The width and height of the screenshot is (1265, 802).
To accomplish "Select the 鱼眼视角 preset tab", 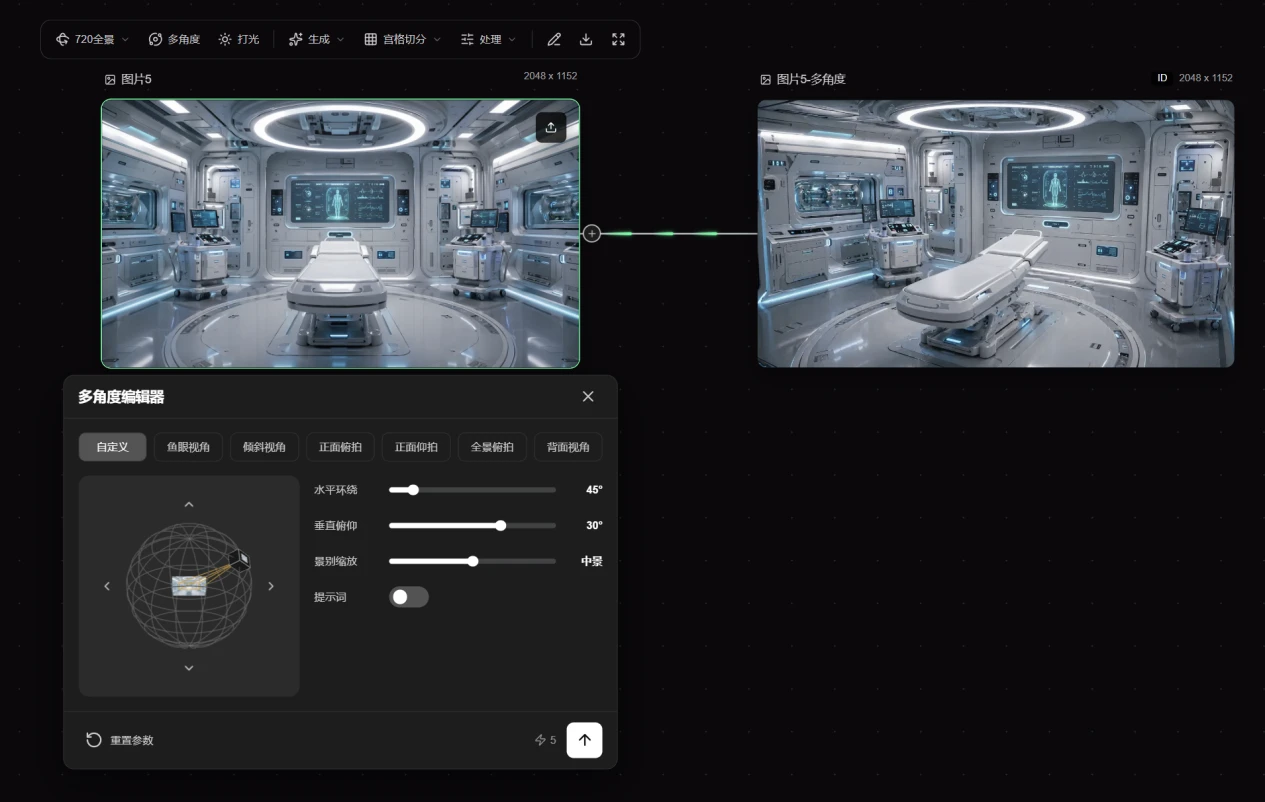I will point(188,447).
